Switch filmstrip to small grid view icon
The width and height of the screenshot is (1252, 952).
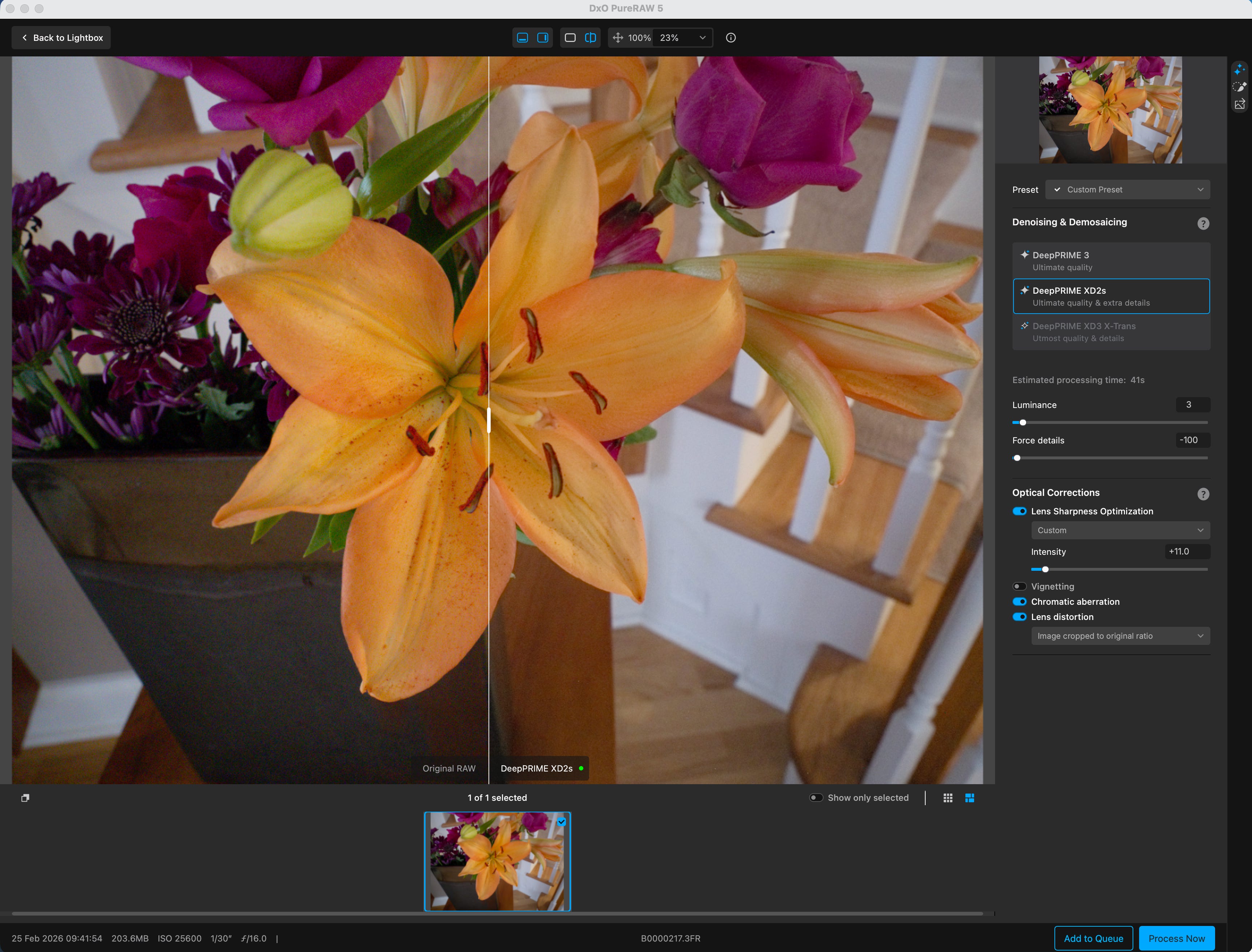[948, 797]
